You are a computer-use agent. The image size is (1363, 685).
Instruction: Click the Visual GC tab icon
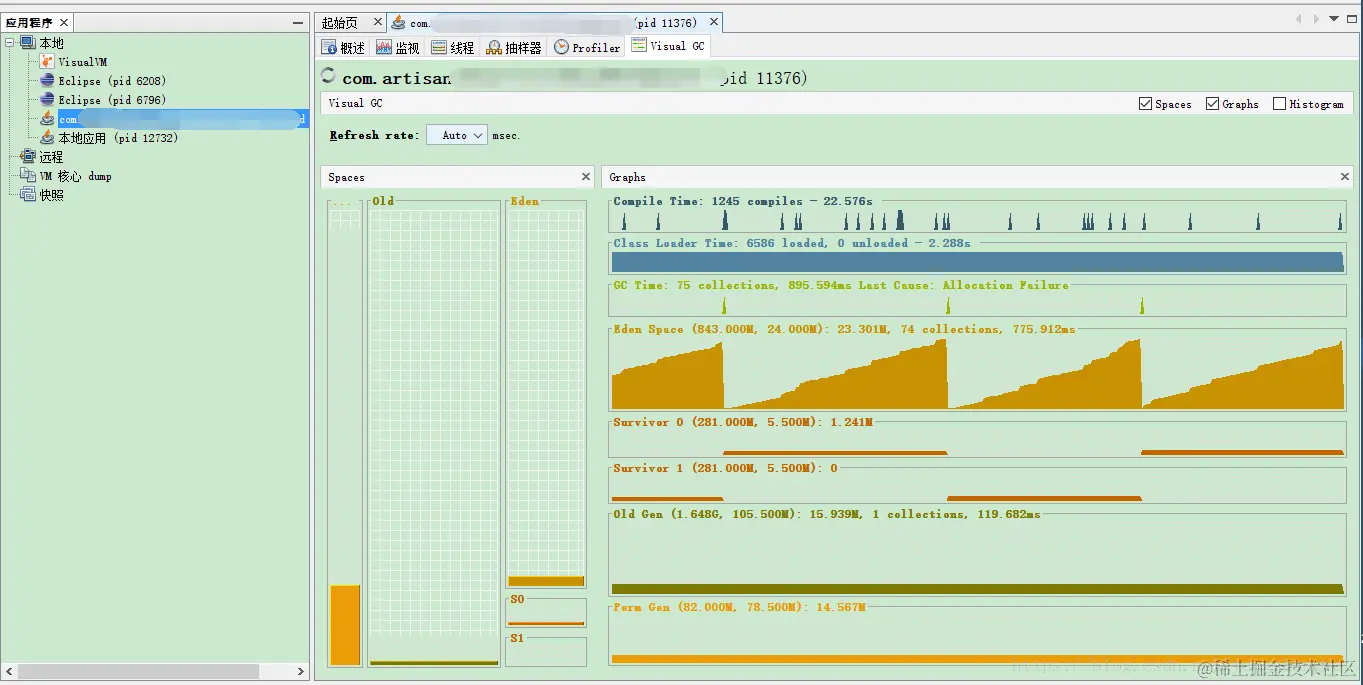click(x=639, y=45)
